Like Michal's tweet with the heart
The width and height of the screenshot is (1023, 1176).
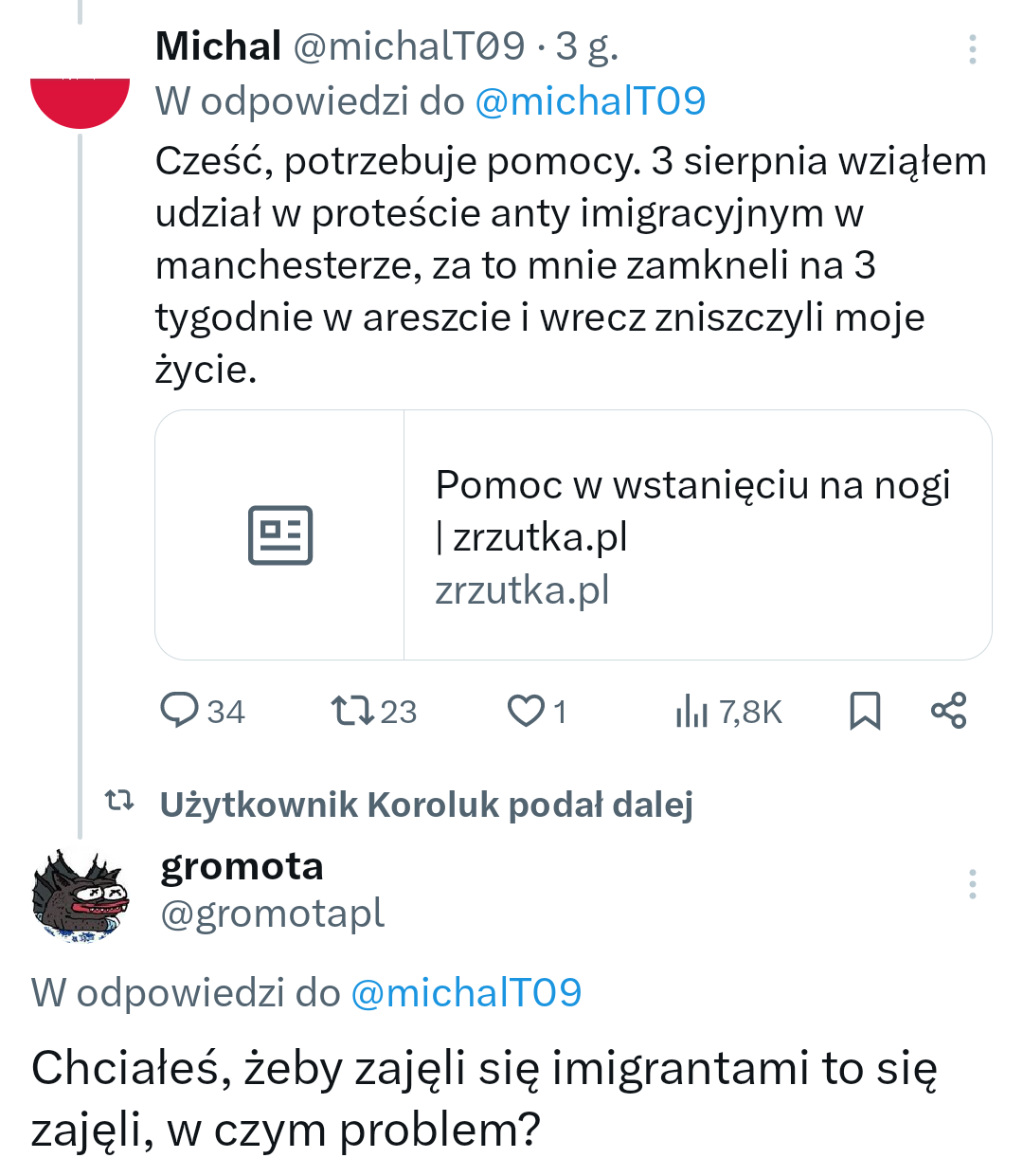[526, 711]
